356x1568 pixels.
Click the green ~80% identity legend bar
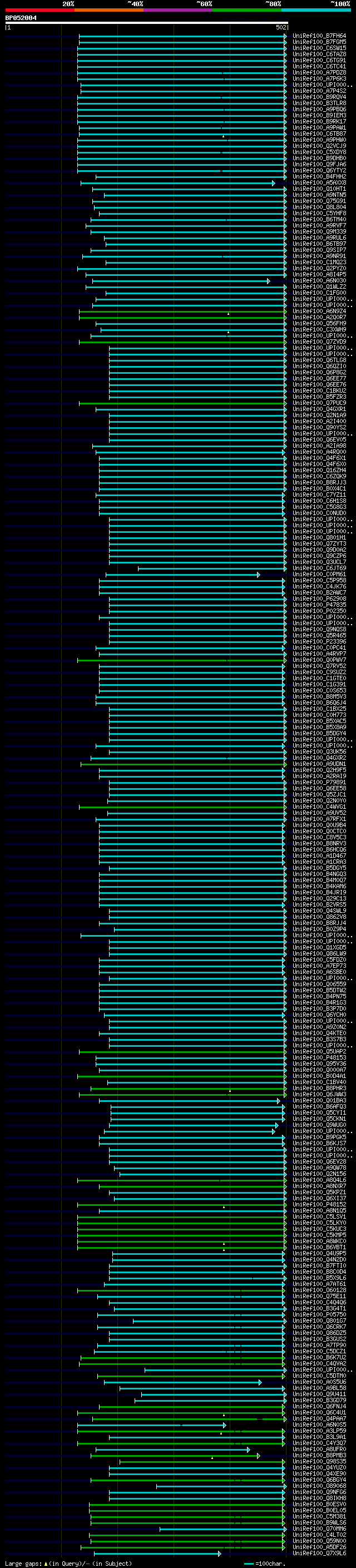tap(247, 10)
